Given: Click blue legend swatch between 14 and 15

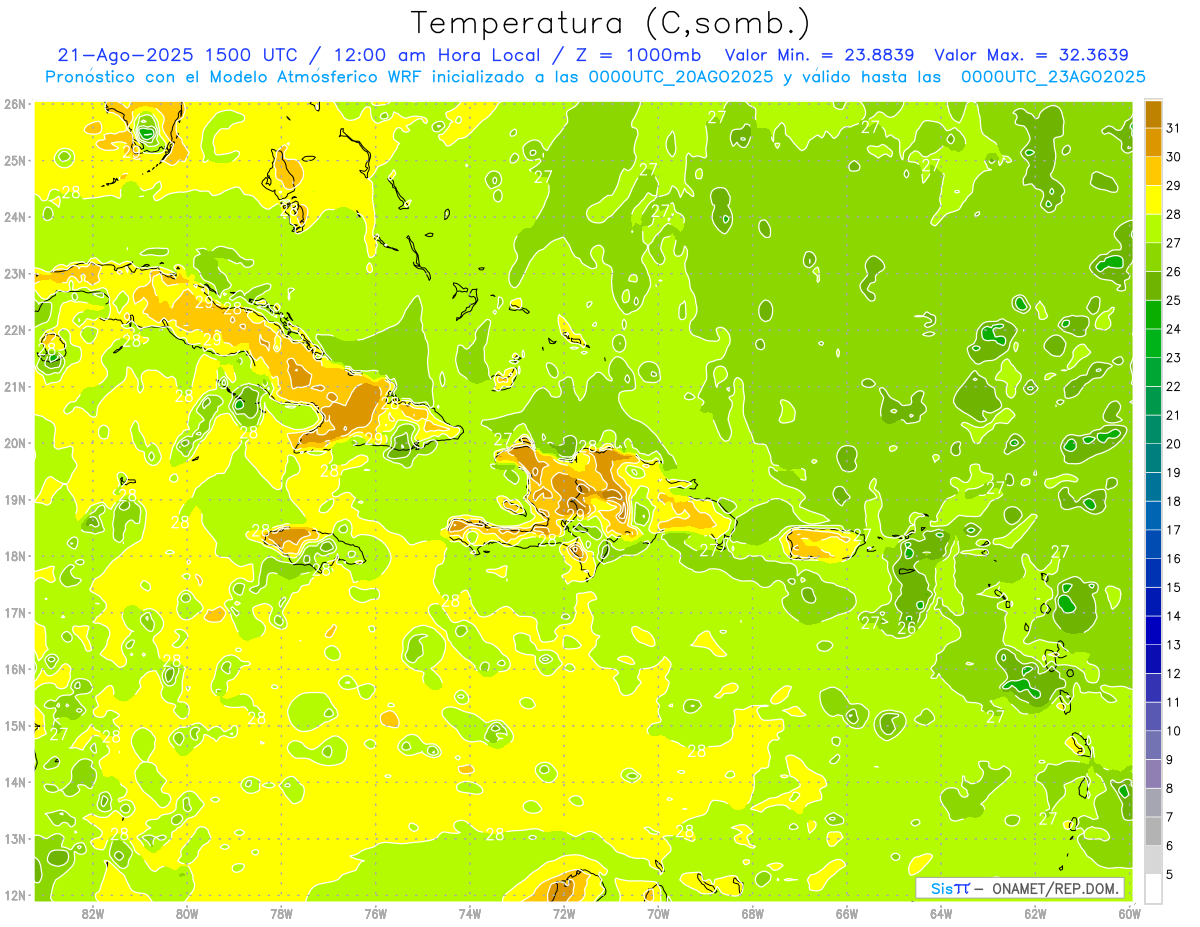Looking at the screenshot, I should click(1153, 602).
